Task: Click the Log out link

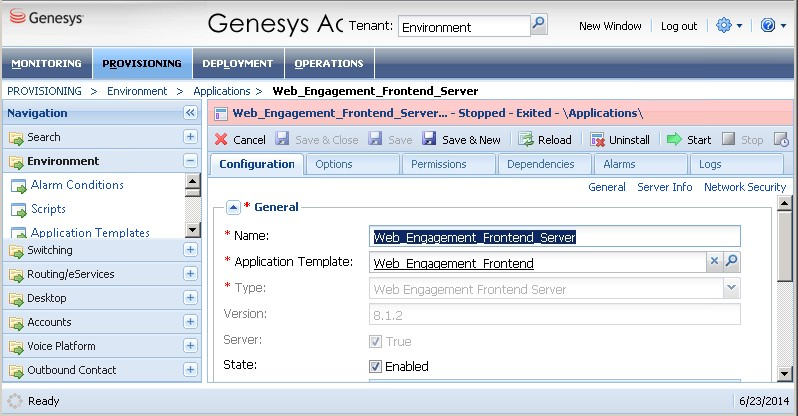Action: pos(679,26)
